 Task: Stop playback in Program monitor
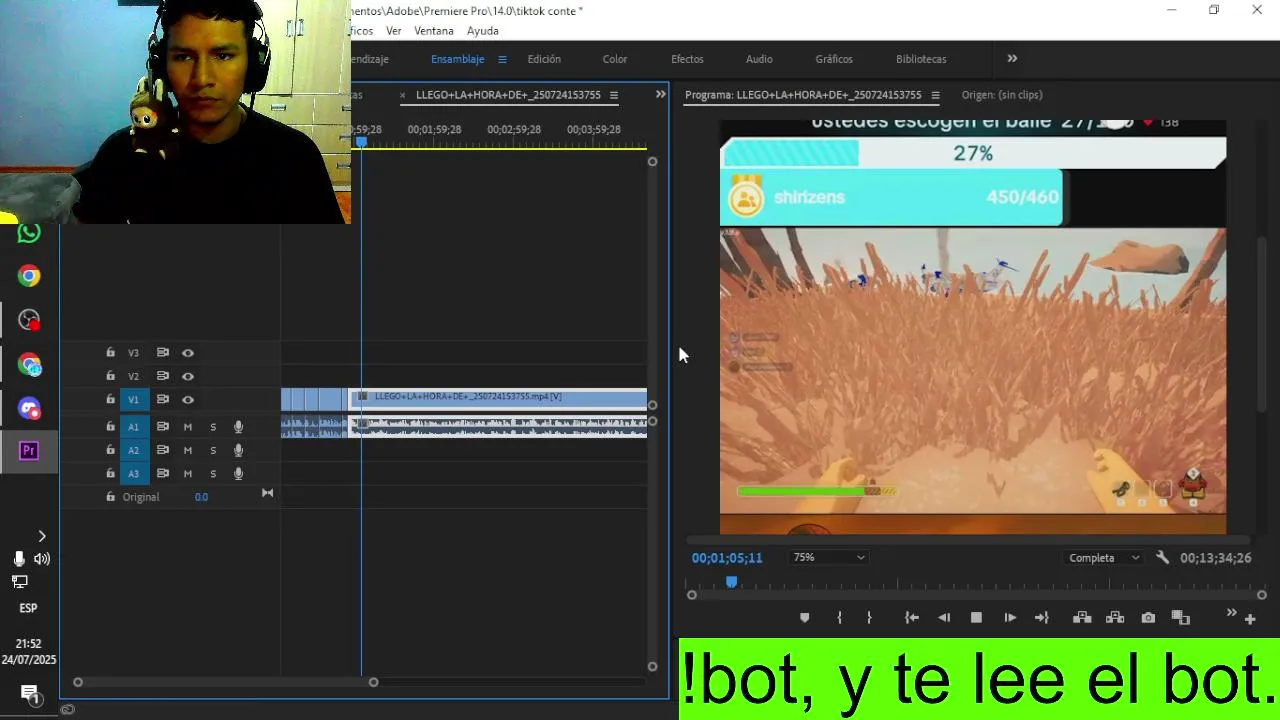977,618
